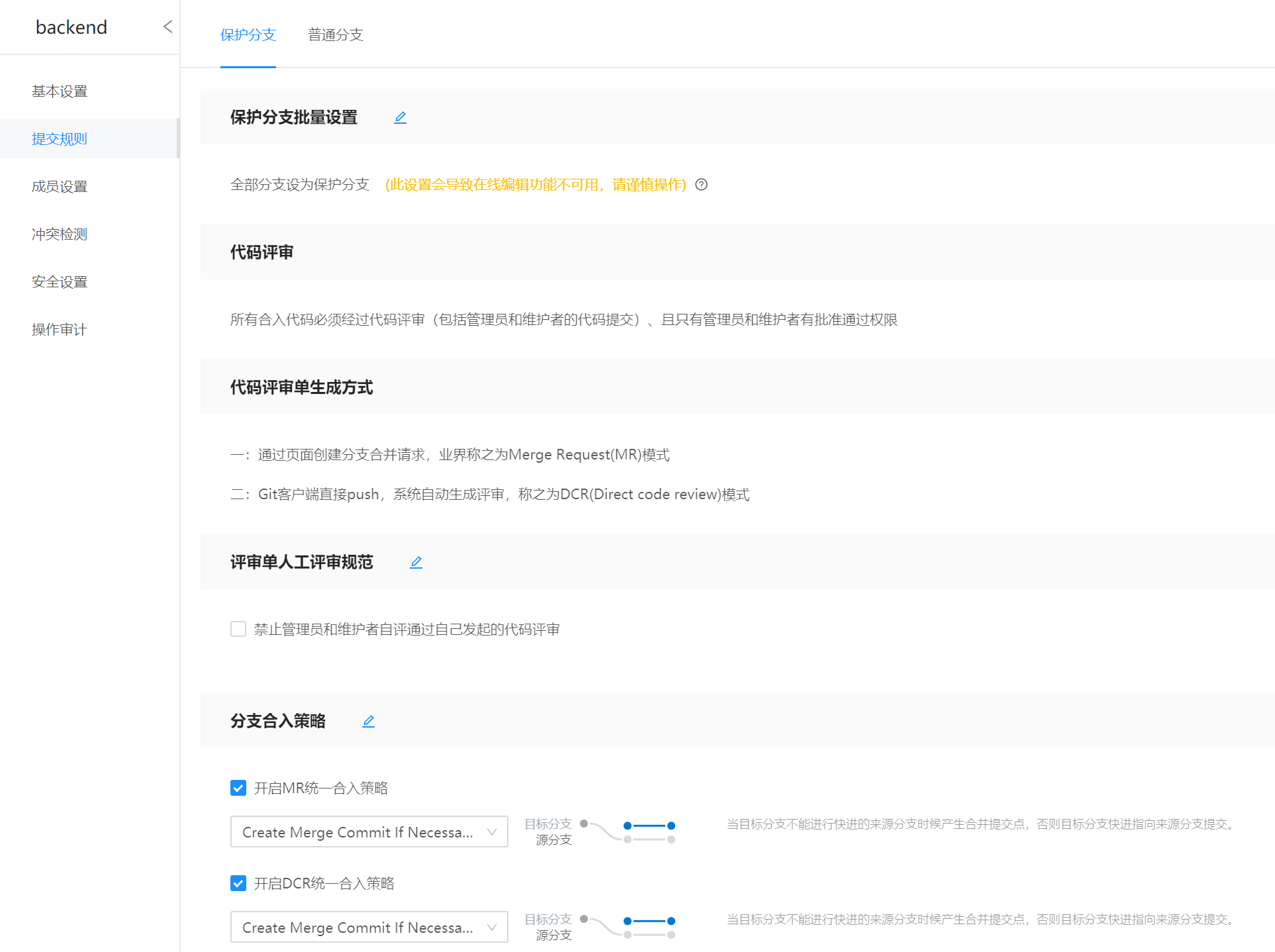Viewport: 1275px width, 952px height.
Task: Open 操作审计 in the sidebar
Action: tap(60, 329)
